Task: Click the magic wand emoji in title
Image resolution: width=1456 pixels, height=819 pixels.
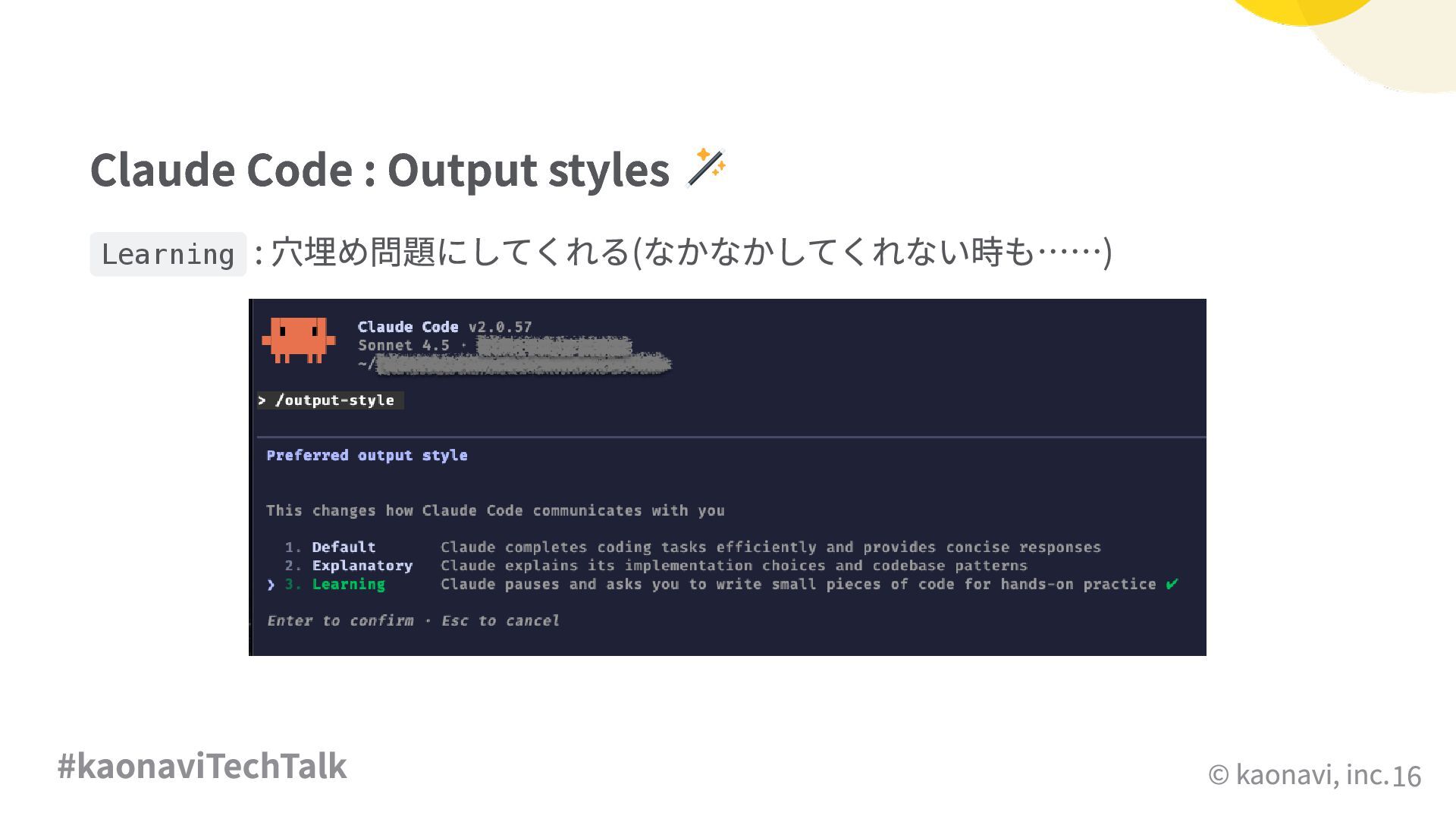Action: click(x=706, y=168)
